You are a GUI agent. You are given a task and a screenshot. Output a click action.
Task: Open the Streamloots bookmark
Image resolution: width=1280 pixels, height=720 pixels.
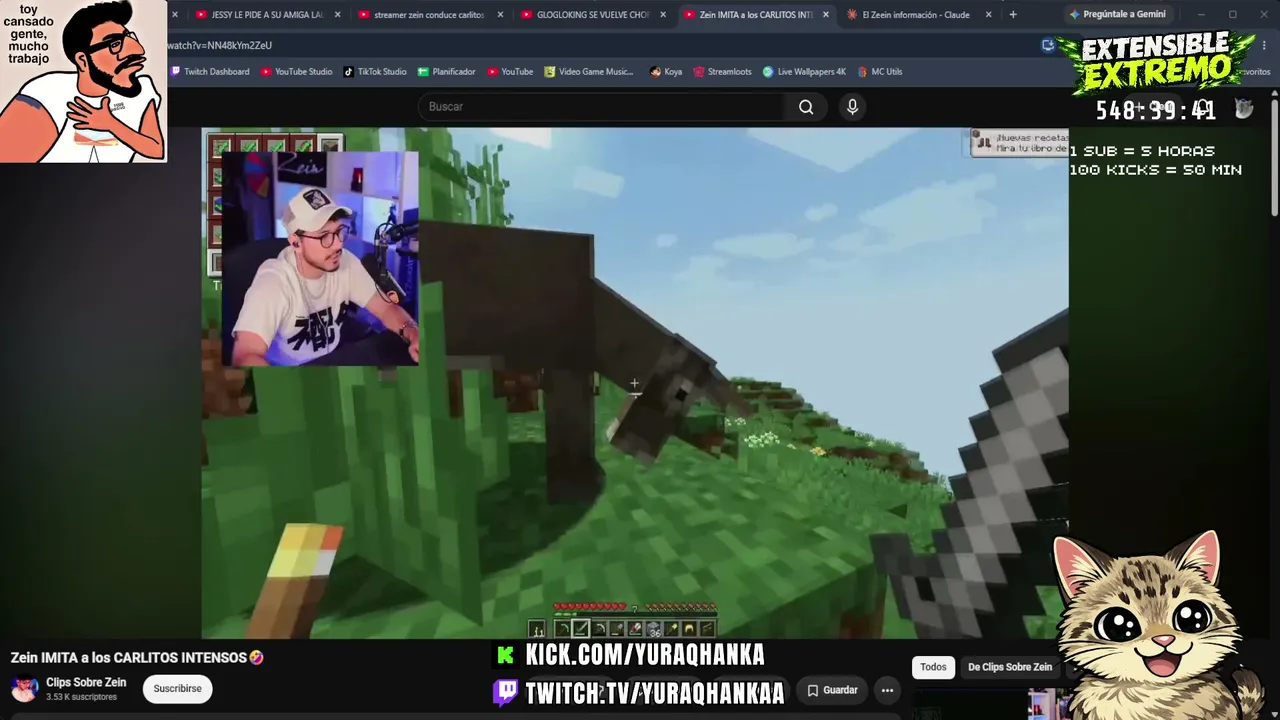coord(722,72)
